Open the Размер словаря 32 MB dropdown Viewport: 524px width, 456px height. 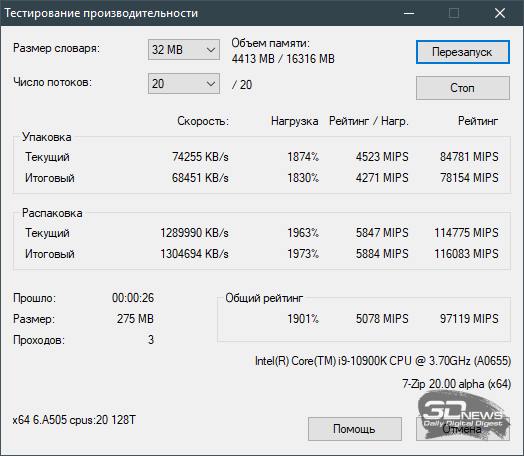tap(184, 50)
